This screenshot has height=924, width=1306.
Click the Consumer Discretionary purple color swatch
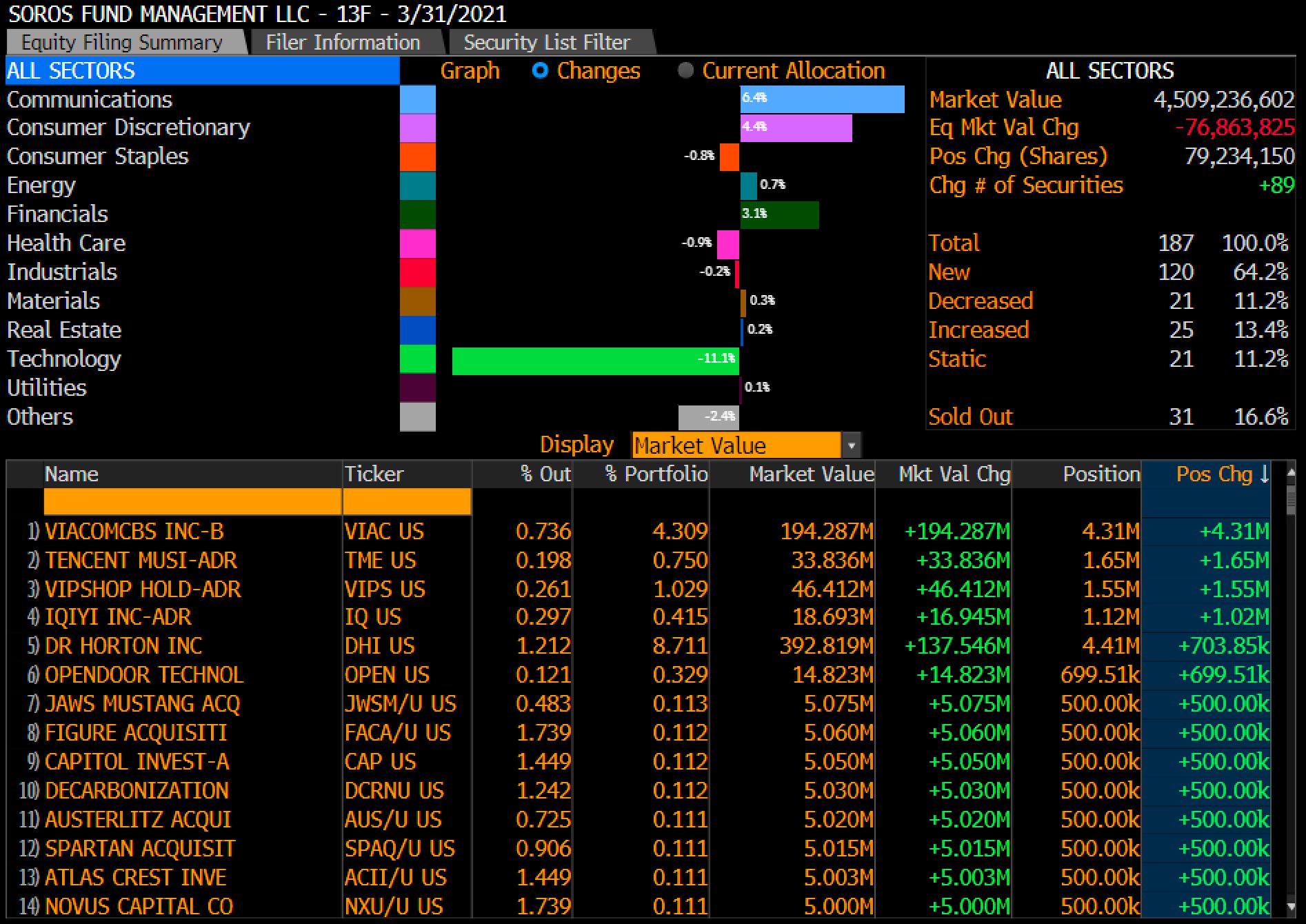(x=418, y=128)
